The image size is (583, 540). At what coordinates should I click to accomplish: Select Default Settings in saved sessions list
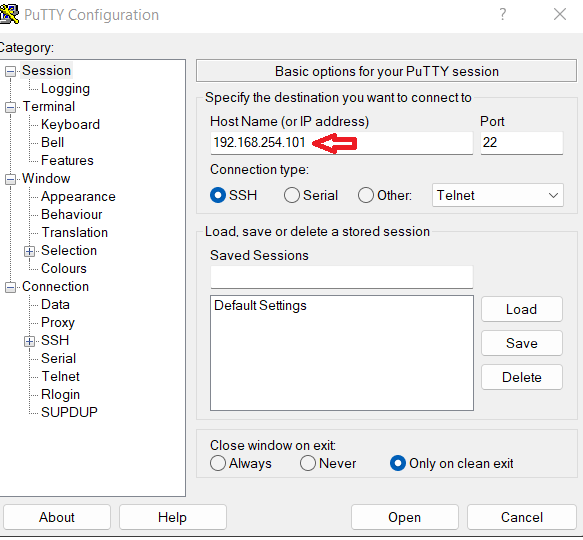tap(260, 306)
